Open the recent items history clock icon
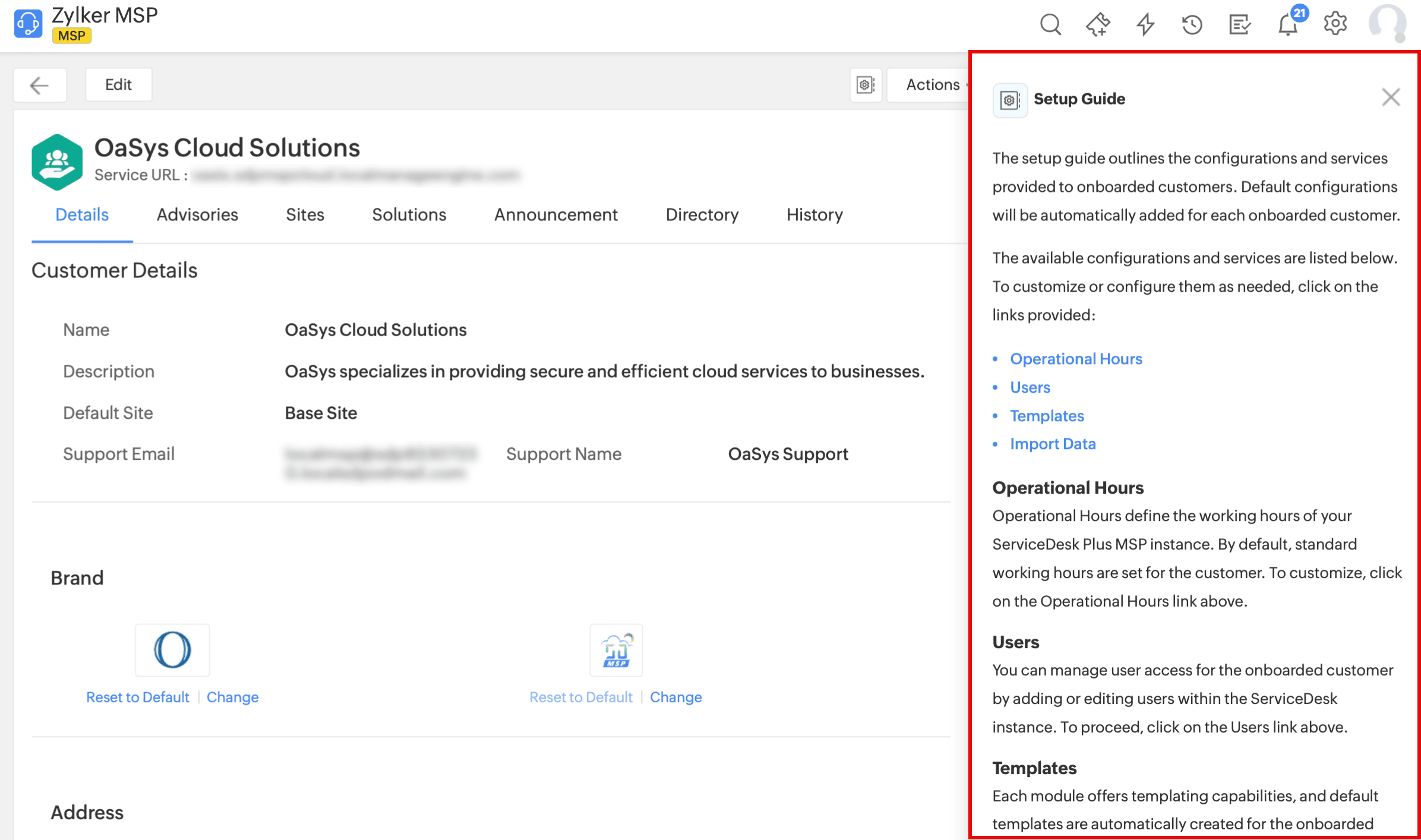This screenshot has width=1421, height=840. [x=1192, y=24]
